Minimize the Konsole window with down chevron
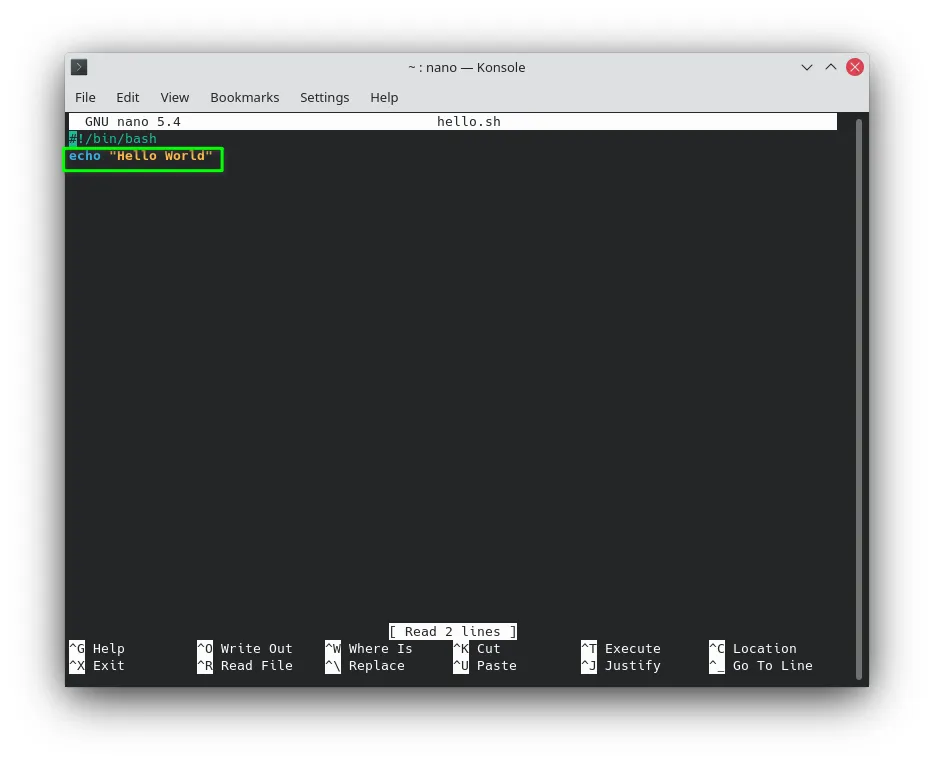 pyautogui.click(x=807, y=67)
